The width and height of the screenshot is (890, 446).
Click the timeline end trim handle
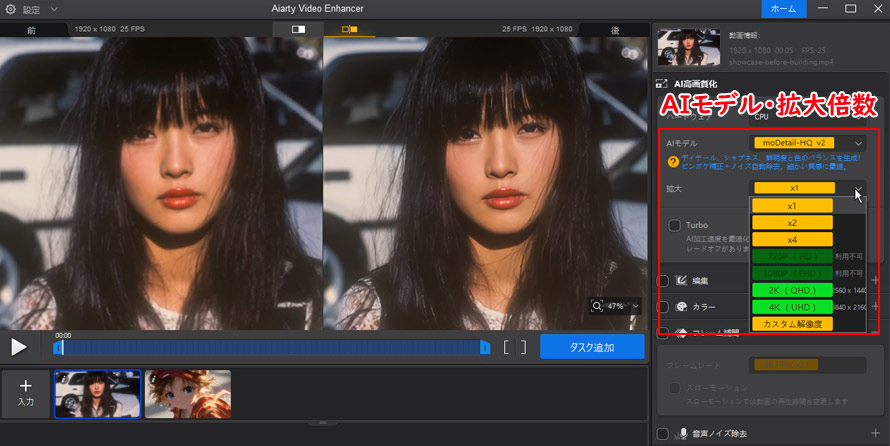[x=485, y=347]
